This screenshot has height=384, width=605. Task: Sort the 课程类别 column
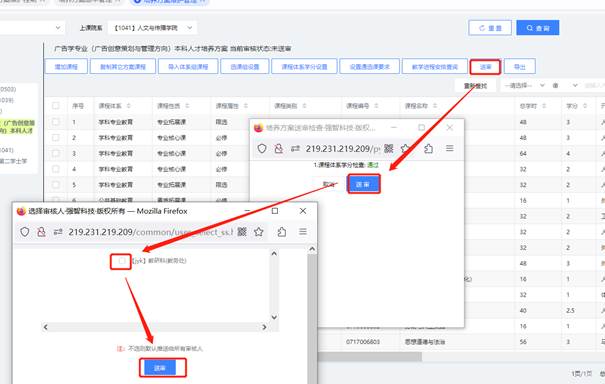304,106
